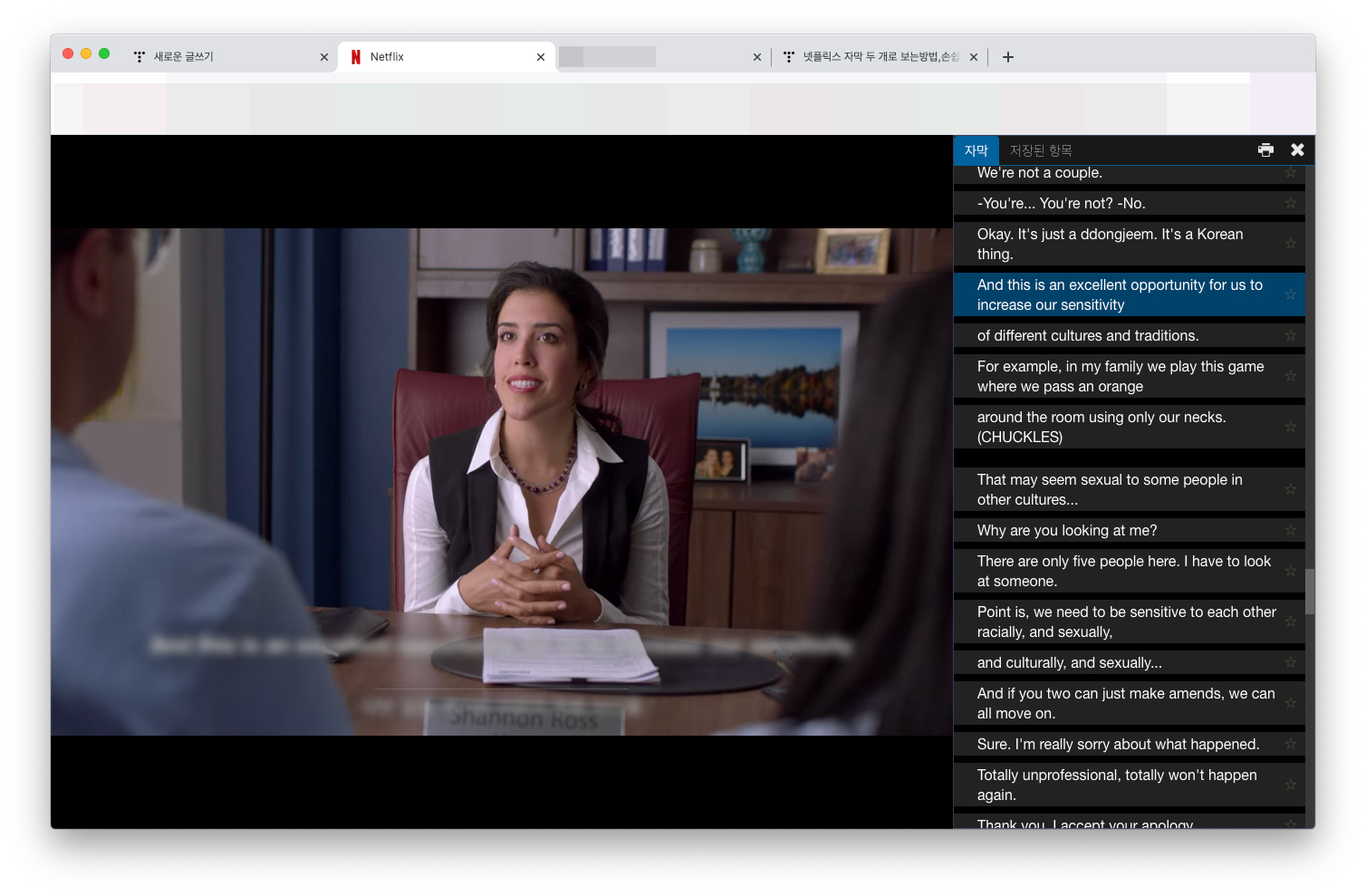Click the Netflix video to toggle playback

502,481
